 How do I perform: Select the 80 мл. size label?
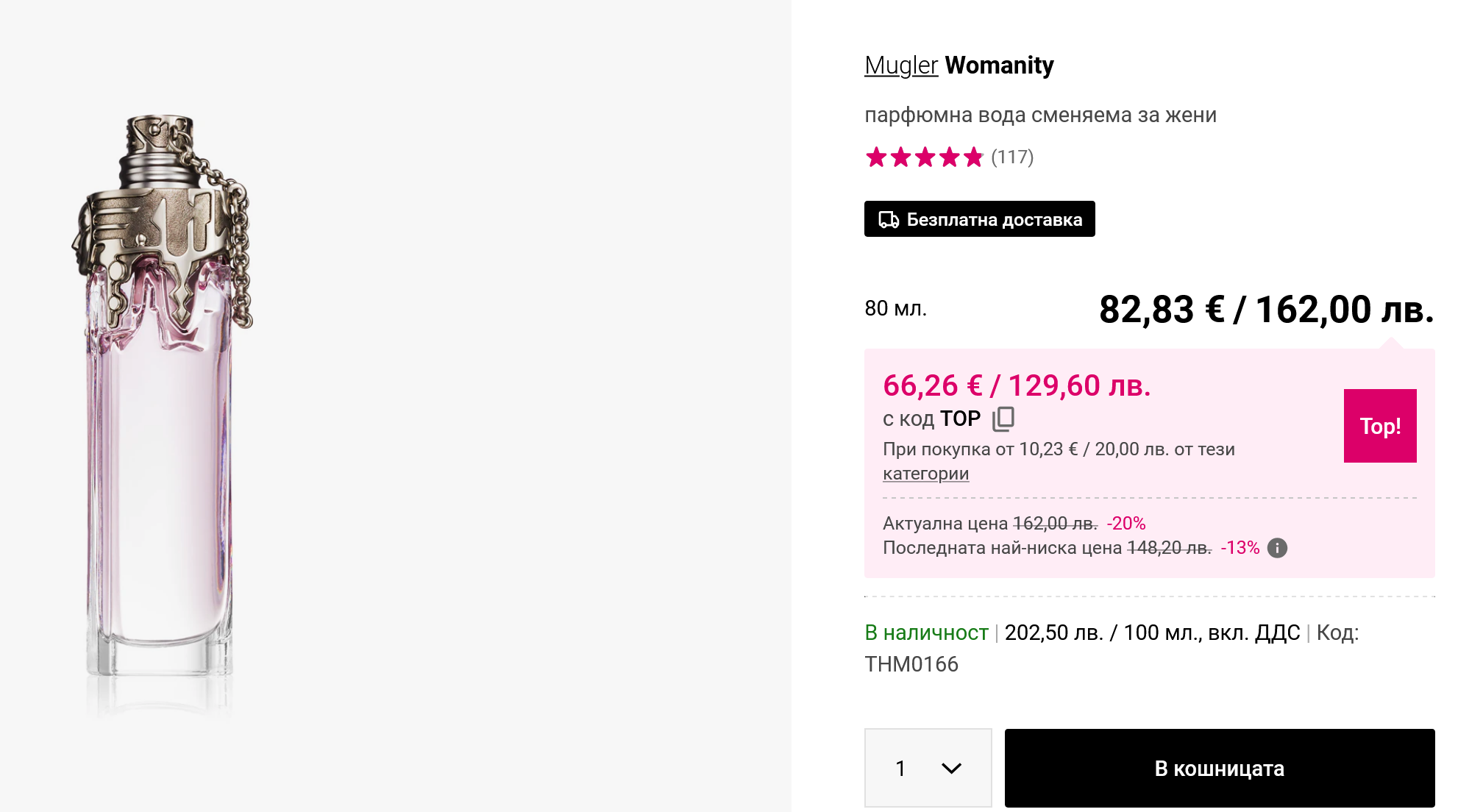coord(895,308)
